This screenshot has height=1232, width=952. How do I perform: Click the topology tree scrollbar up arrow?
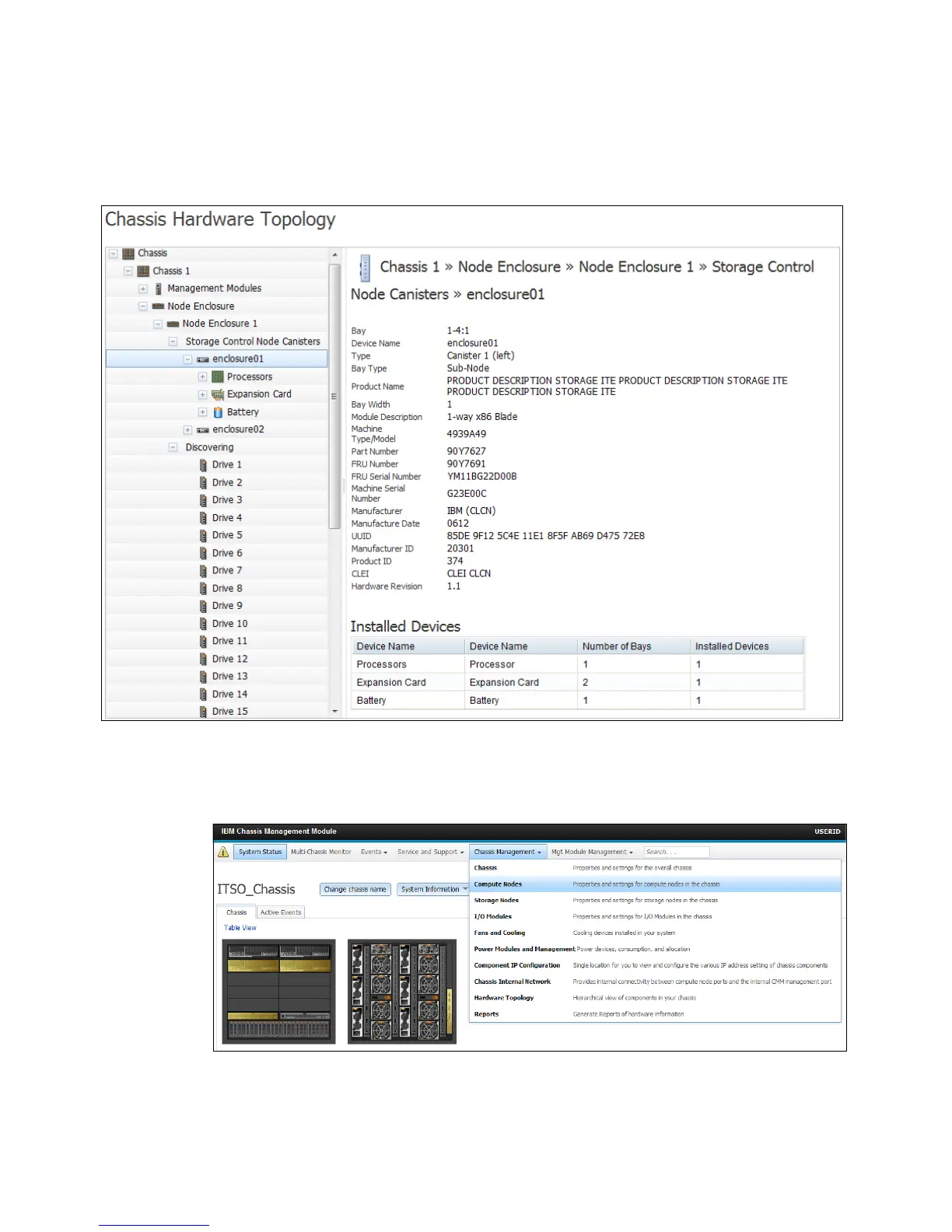tap(335, 255)
